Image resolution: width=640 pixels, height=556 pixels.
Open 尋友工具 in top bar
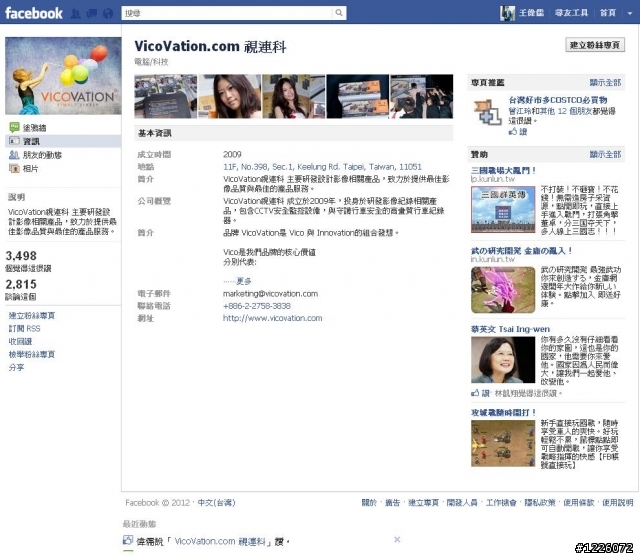pos(571,13)
